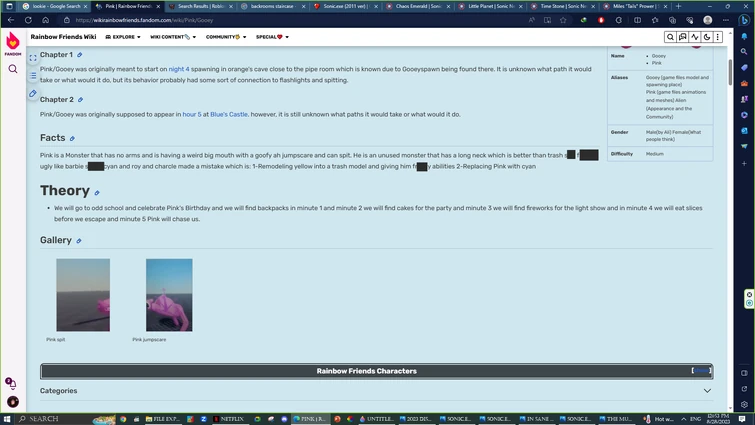Open the new tab plus button
755x425 pixels.
pos(678,6)
